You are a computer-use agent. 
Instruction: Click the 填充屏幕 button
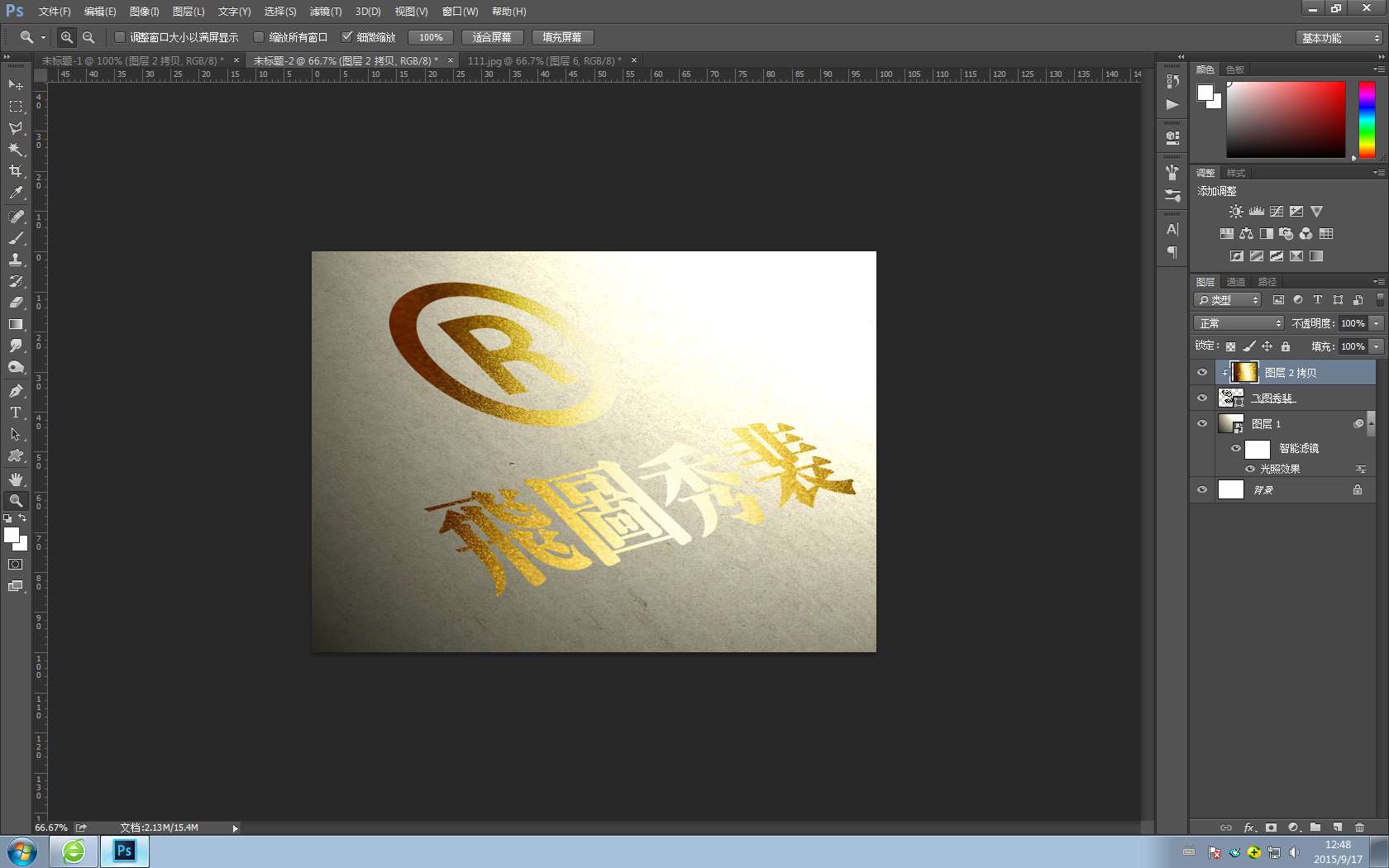click(x=562, y=37)
